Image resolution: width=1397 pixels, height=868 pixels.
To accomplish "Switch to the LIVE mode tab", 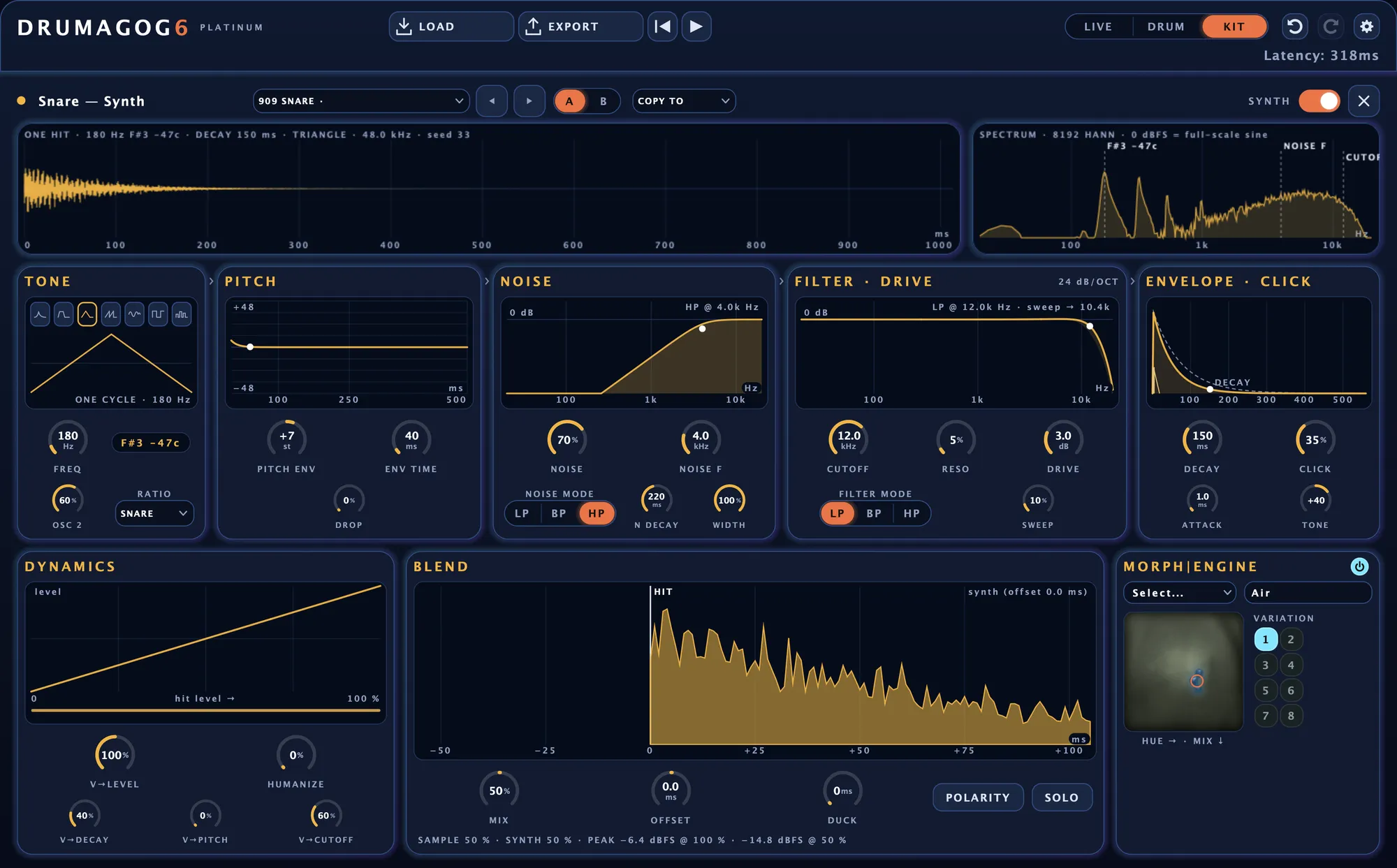I will (1098, 27).
